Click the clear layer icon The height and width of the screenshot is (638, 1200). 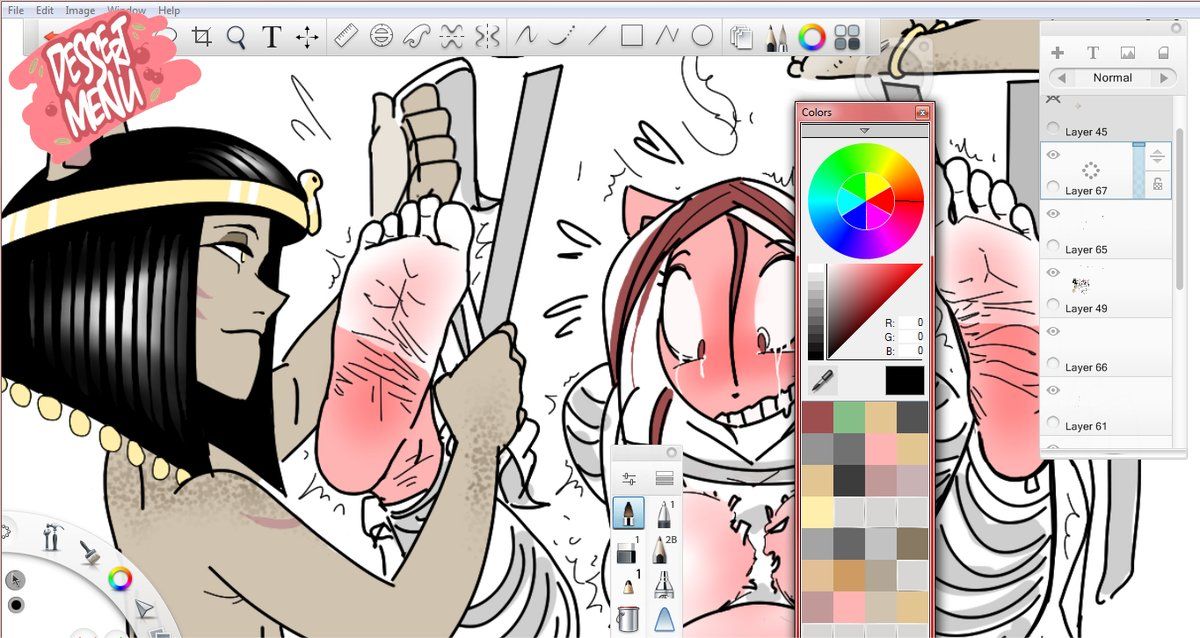pos(1163,52)
